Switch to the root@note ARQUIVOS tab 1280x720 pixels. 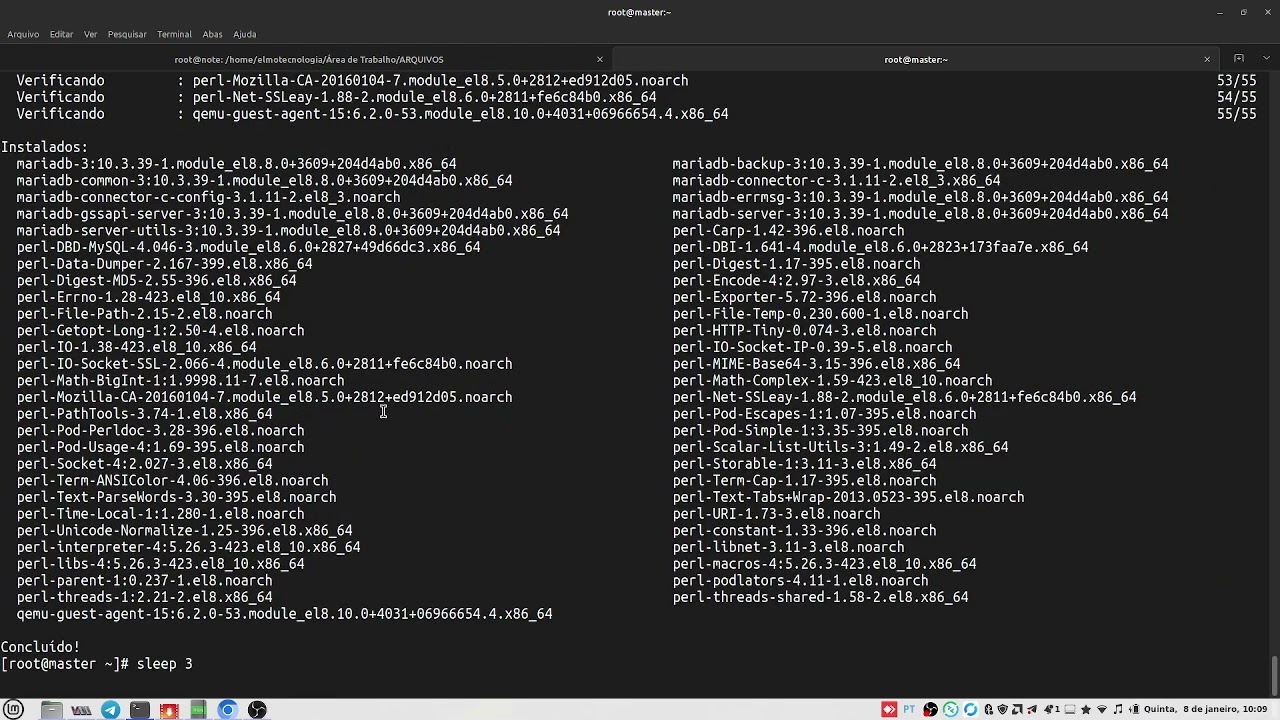[x=308, y=59]
